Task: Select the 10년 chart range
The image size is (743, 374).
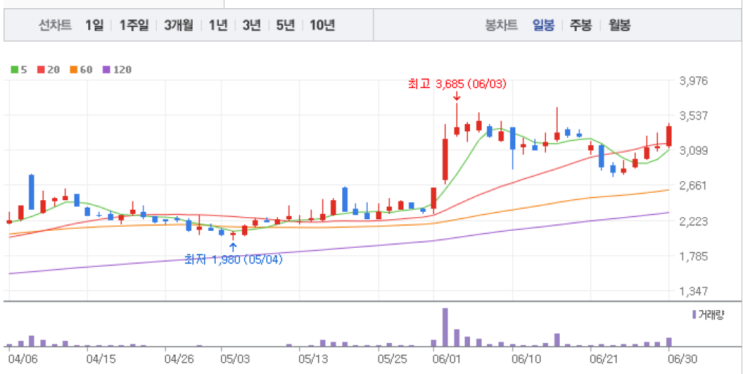Action: (x=322, y=25)
